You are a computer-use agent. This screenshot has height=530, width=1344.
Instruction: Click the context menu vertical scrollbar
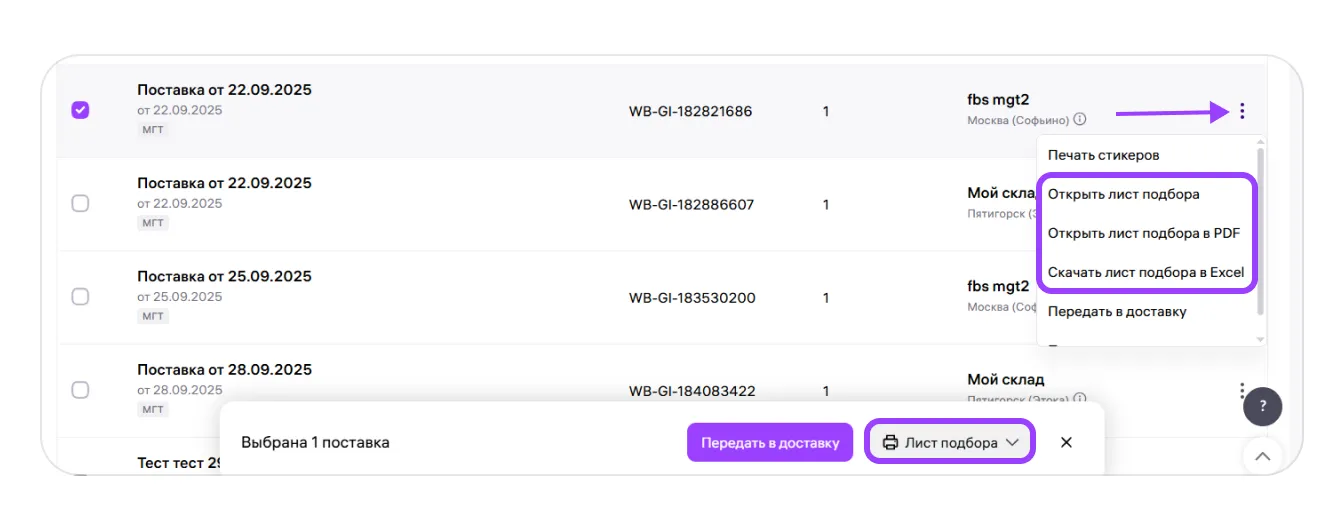[1260, 230]
